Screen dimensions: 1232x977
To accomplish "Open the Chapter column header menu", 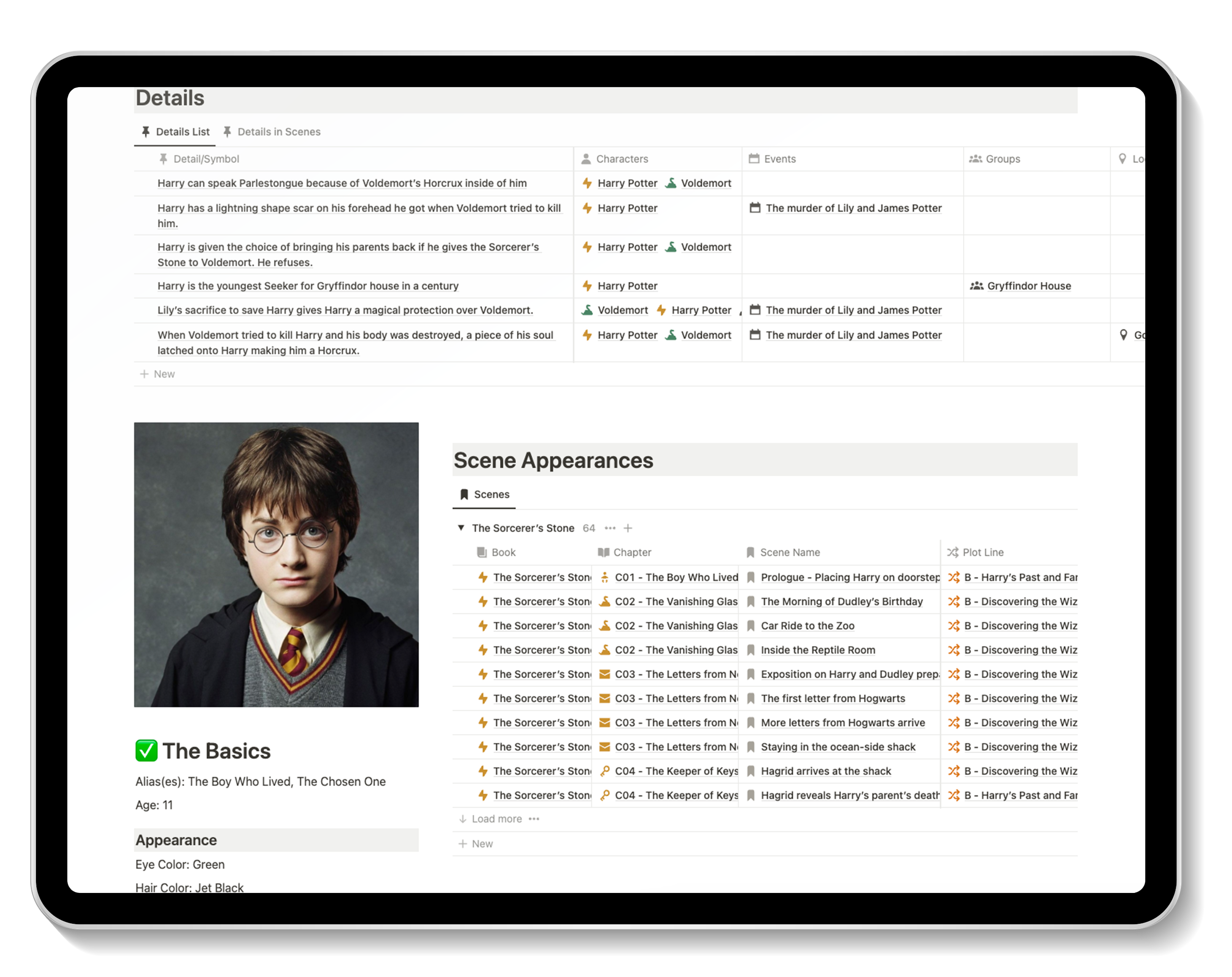I will pos(624,552).
